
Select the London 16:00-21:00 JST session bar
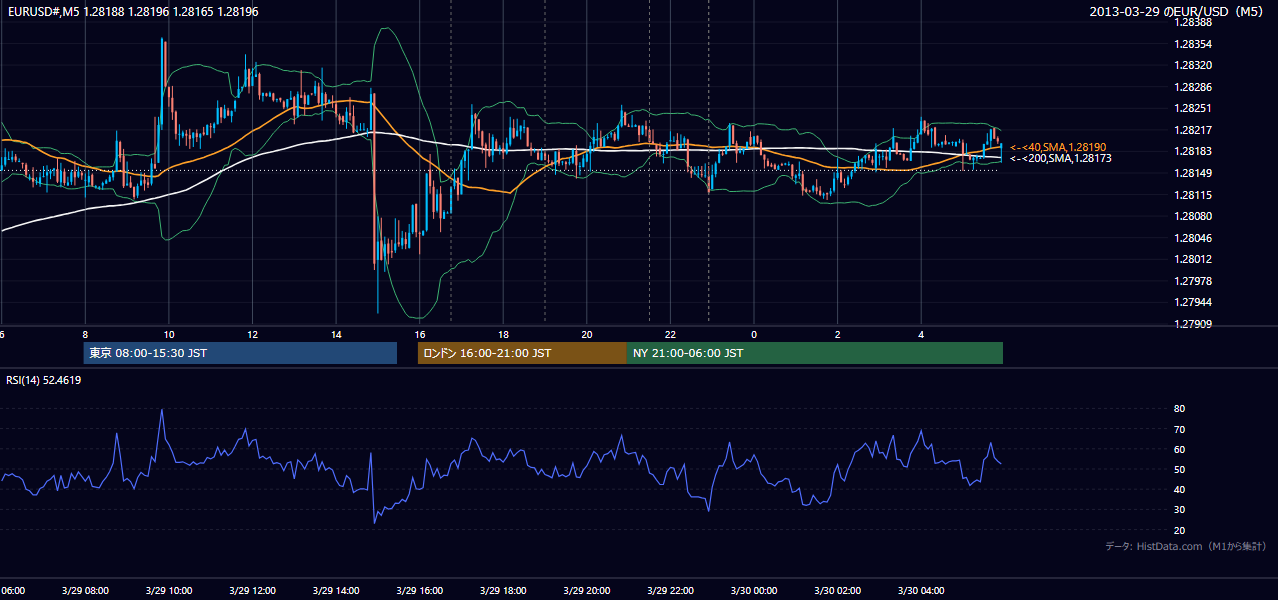(x=522, y=353)
